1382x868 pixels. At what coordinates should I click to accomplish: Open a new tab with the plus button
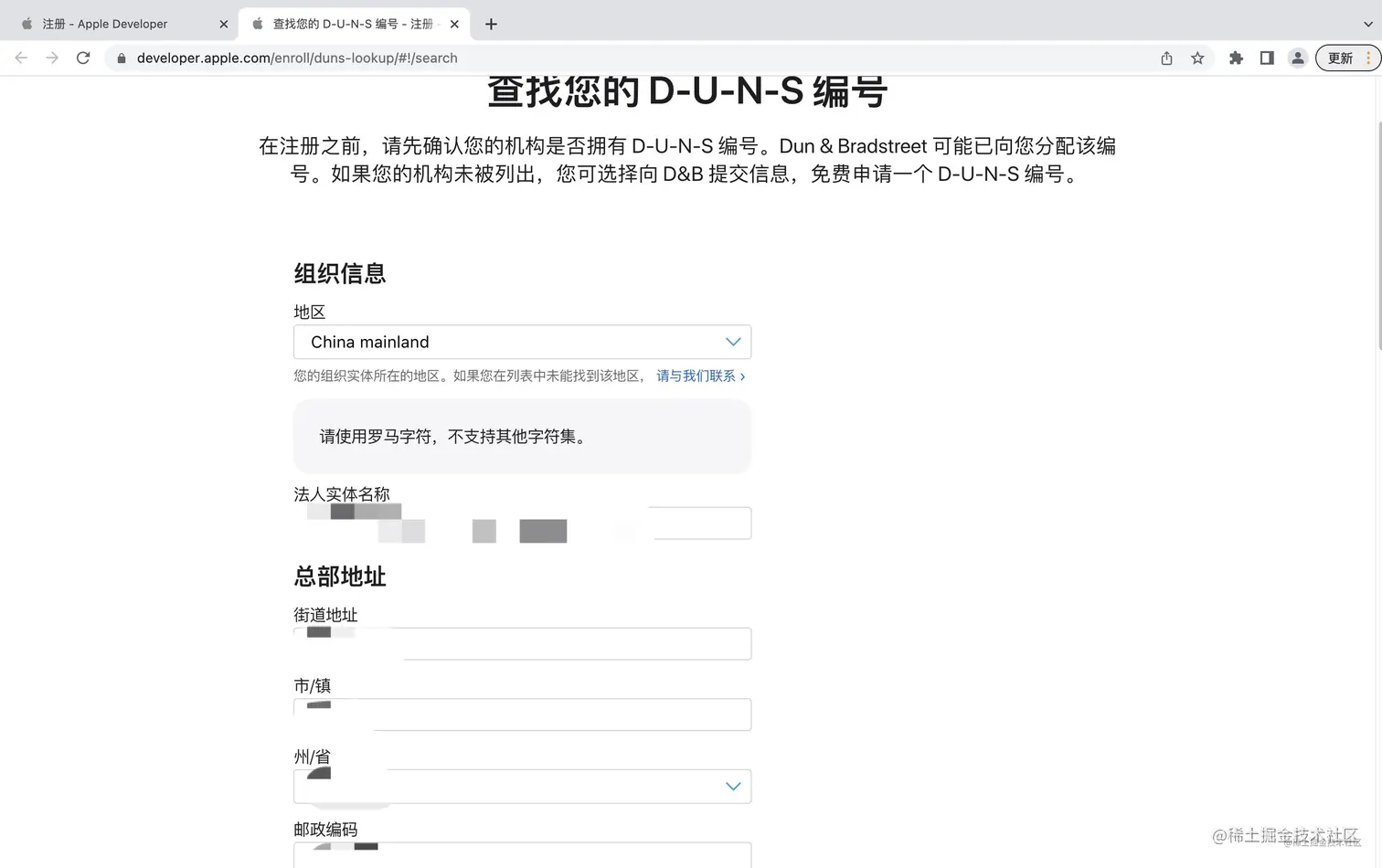click(491, 23)
